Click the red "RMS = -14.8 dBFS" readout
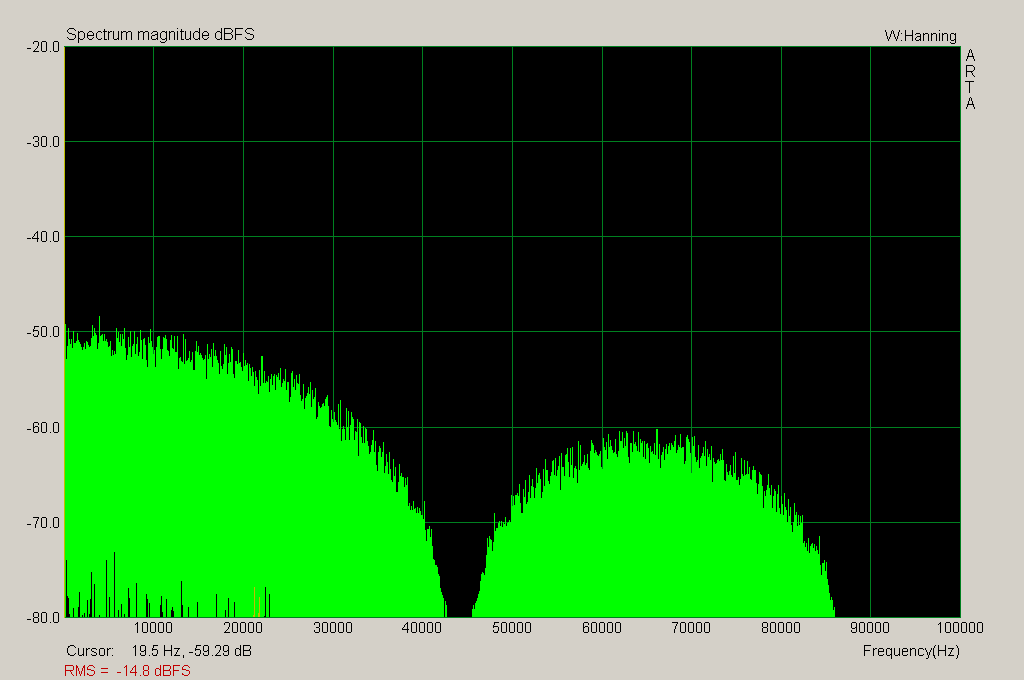Viewport: 1024px width, 680px height. [x=127, y=671]
